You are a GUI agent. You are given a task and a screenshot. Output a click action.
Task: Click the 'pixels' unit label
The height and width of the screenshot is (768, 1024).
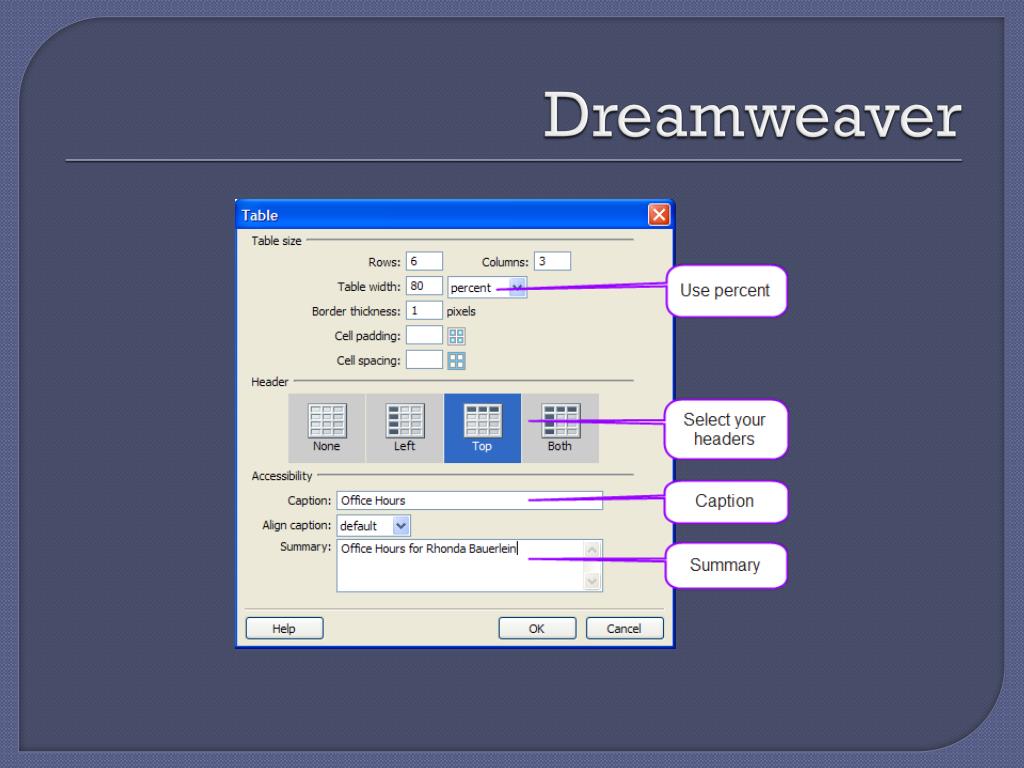click(461, 312)
